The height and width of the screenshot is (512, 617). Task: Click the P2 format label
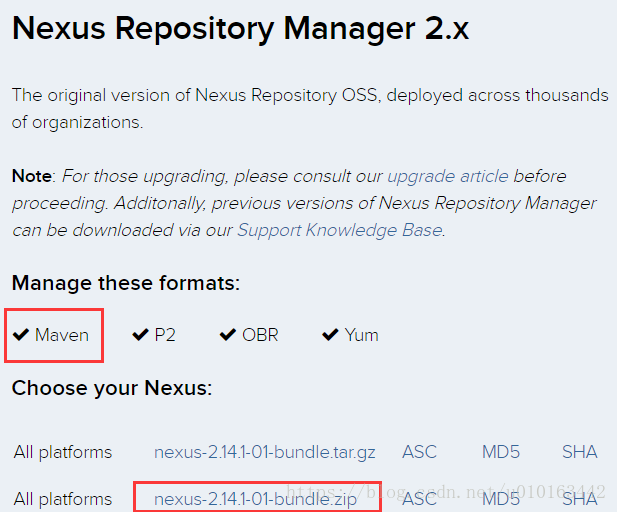click(165, 335)
